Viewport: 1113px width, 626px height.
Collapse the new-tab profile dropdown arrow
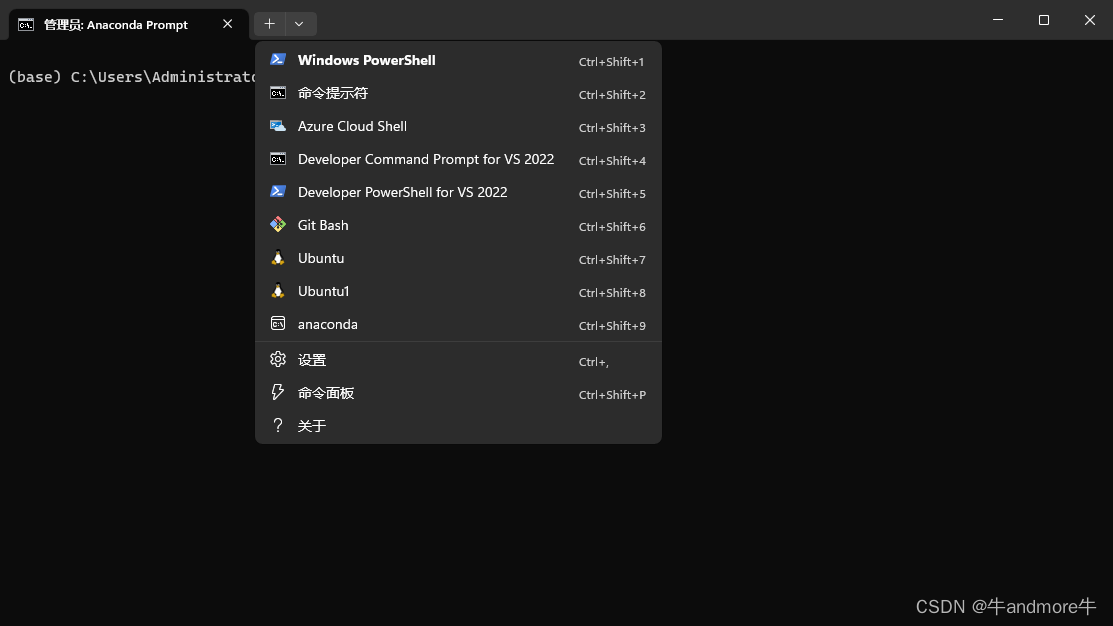[x=300, y=24]
